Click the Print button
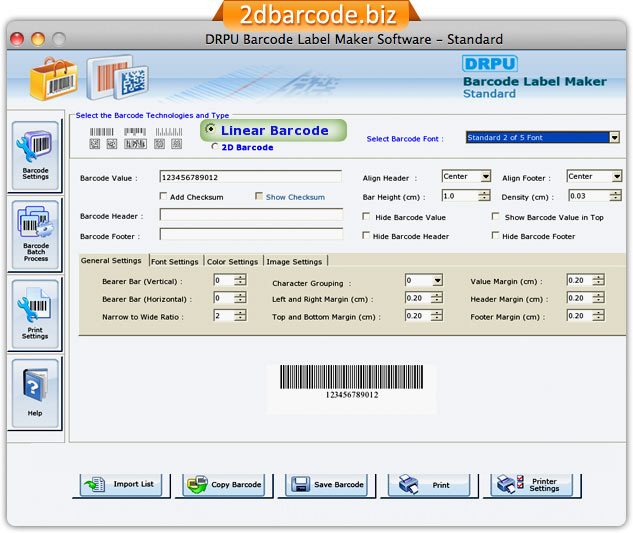Viewport: 633px width, 533px height. point(429,485)
